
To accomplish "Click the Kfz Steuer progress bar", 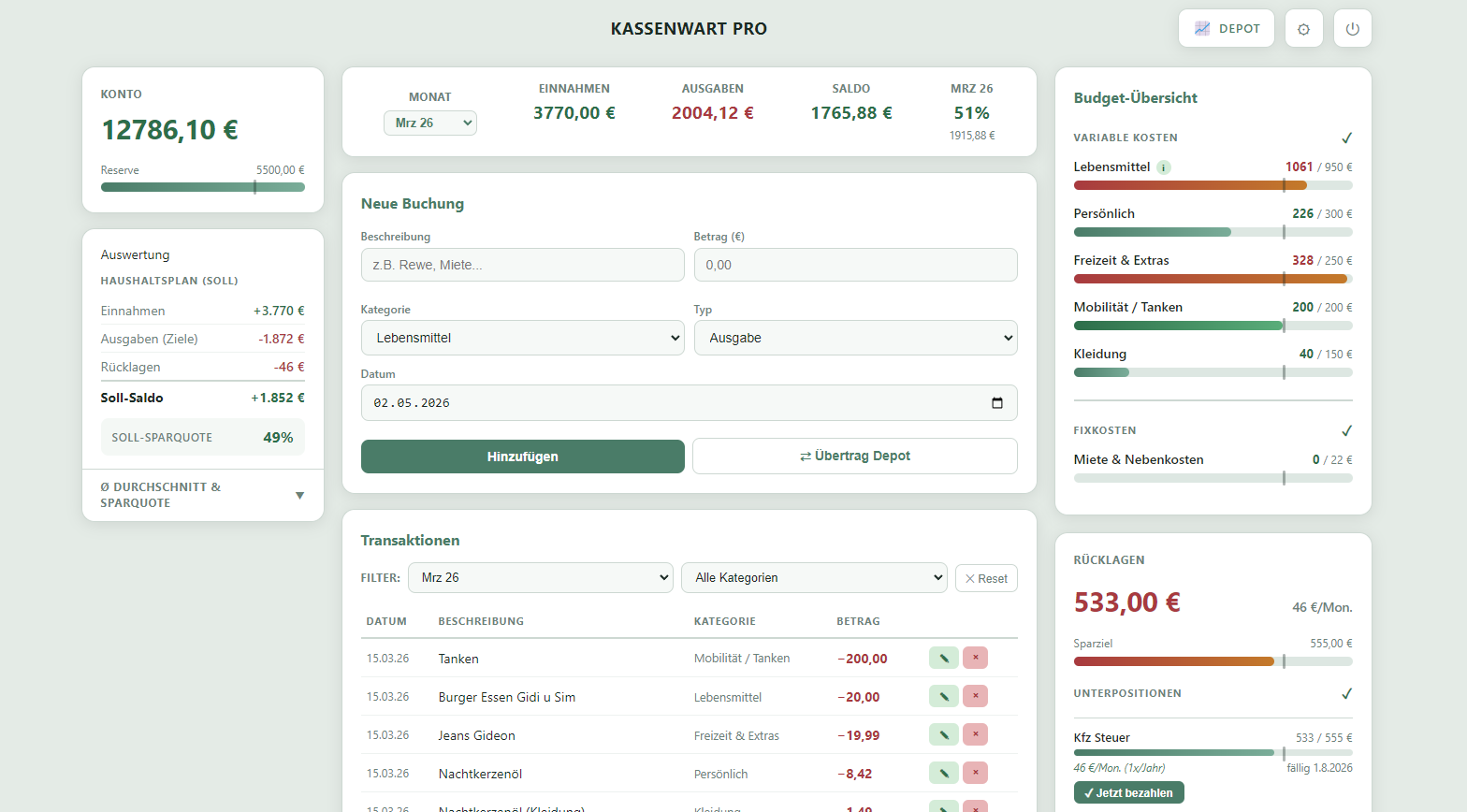I will 1213,753.
